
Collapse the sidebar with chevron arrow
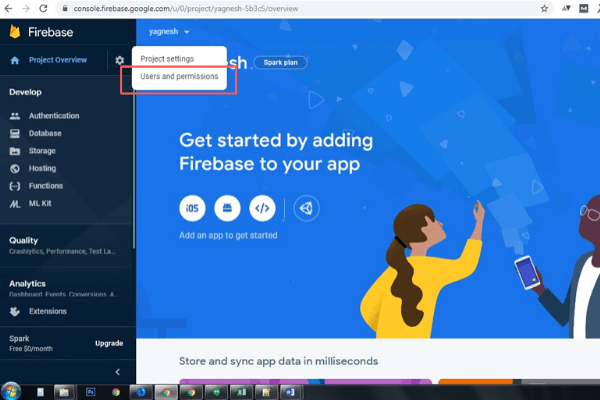117,372
